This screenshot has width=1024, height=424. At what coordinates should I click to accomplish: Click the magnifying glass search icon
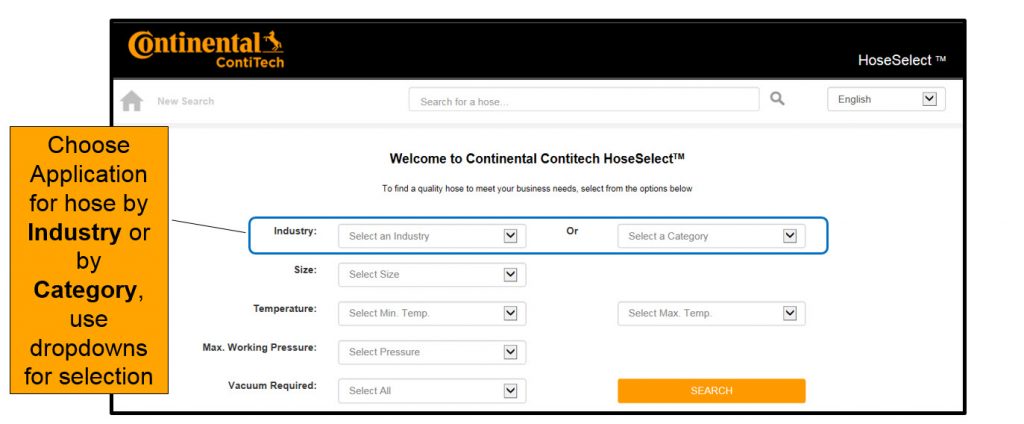click(777, 99)
